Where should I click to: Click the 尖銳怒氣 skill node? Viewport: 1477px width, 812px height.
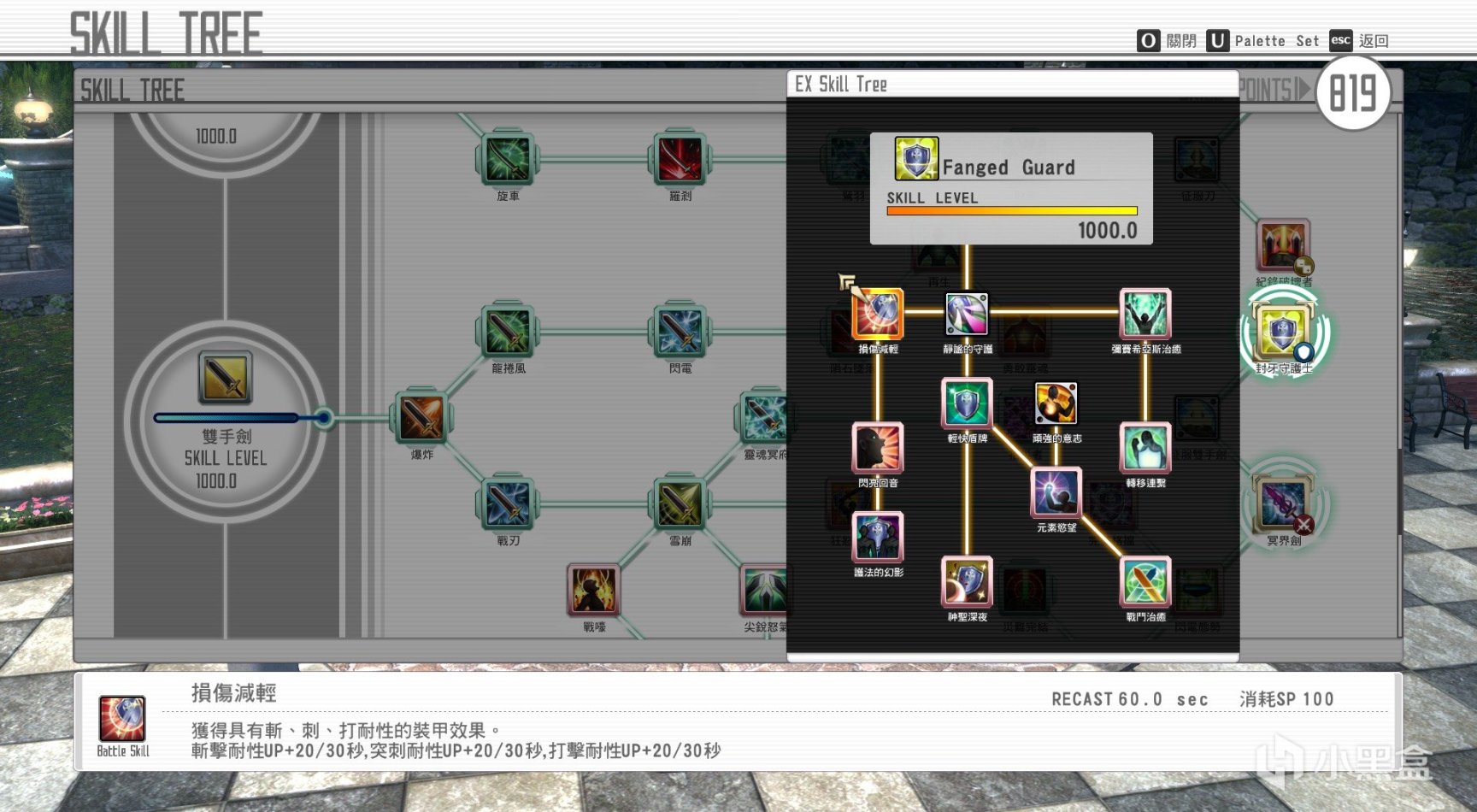[764, 590]
